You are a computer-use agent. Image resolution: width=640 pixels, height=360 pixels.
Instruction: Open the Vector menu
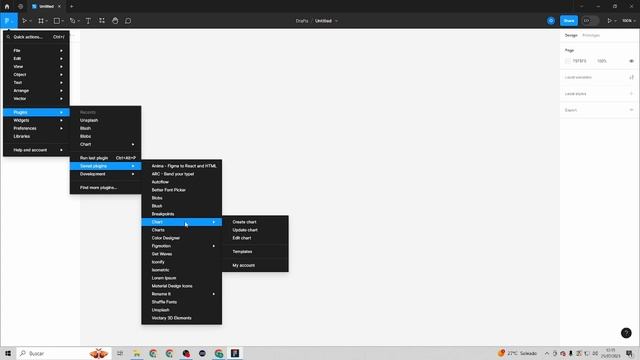(36, 98)
